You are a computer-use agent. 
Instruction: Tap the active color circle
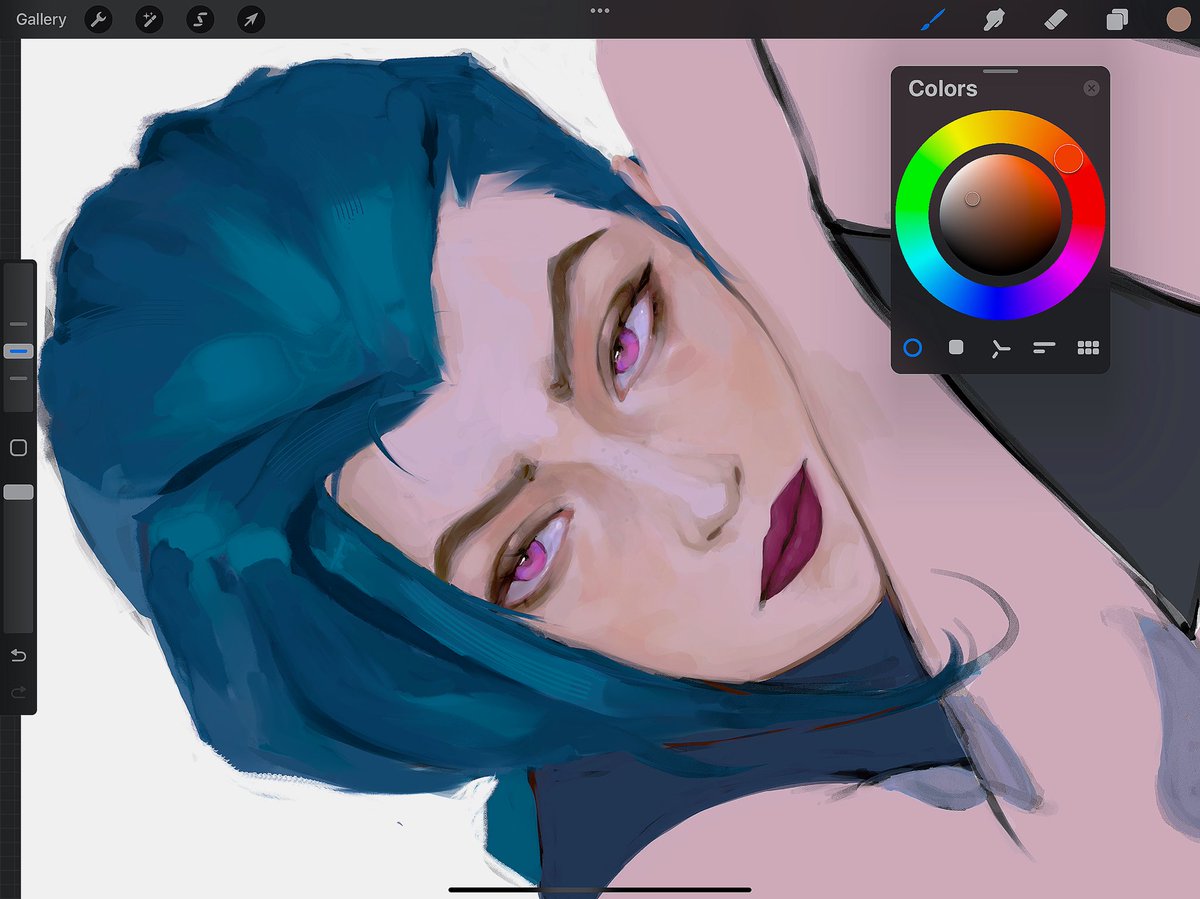pyautogui.click(x=1178, y=19)
